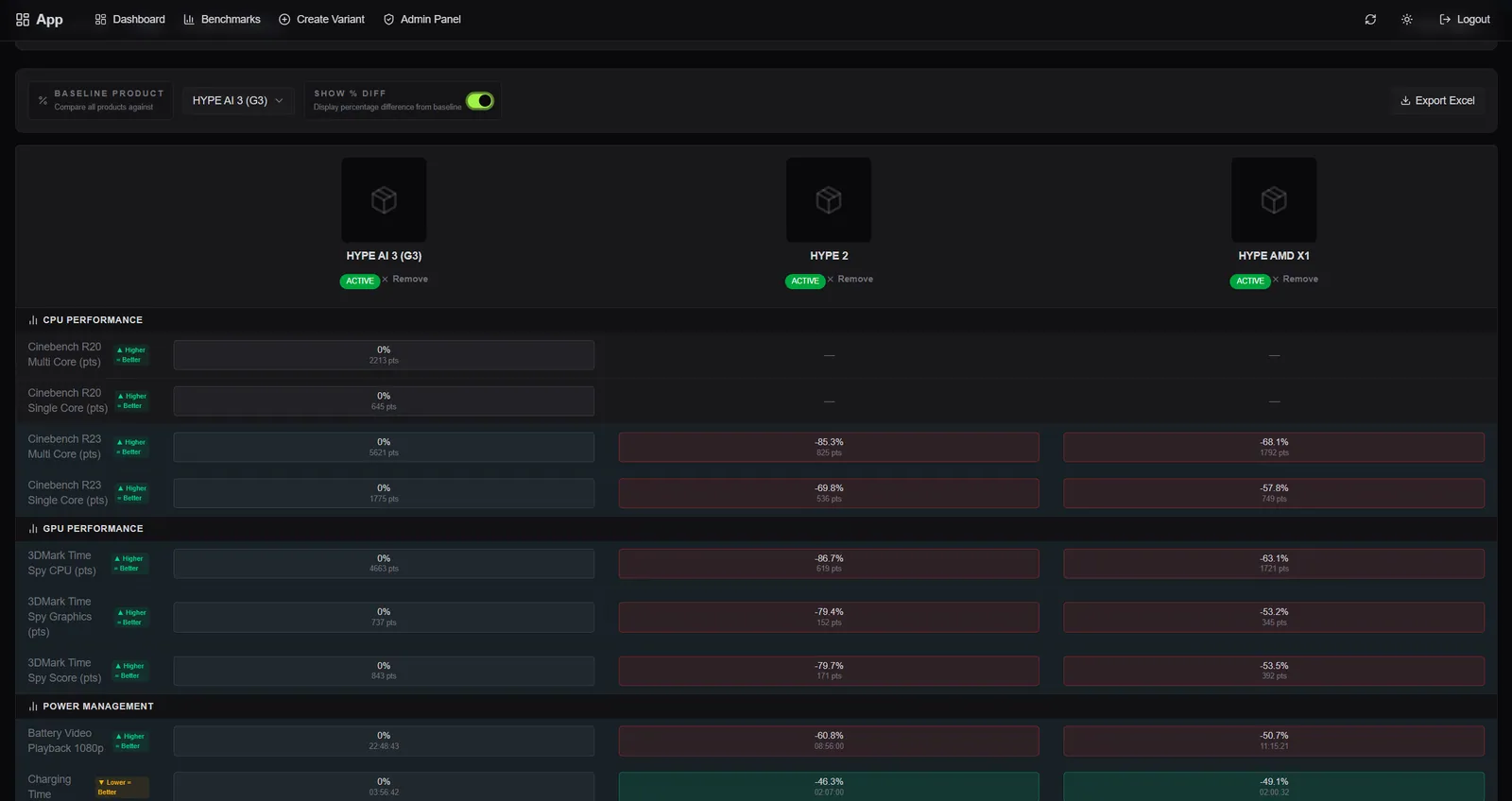Click the X icon to remove HYPE AMD X1
Image resolution: width=1512 pixels, height=801 pixels.
[x=1276, y=280]
